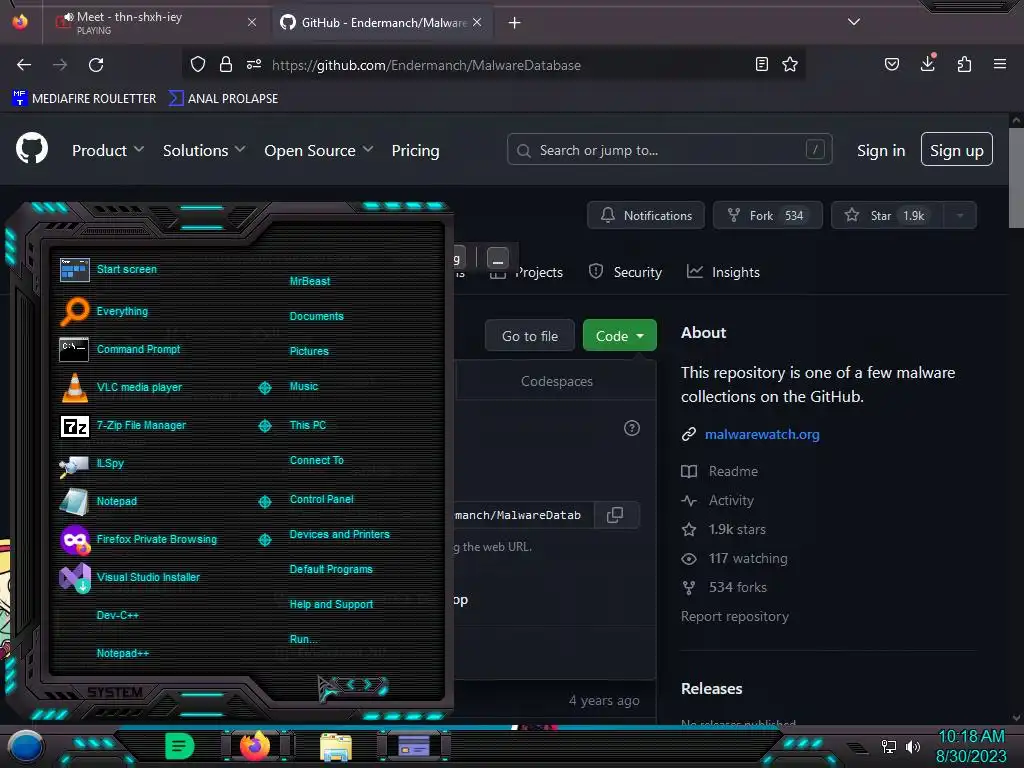Expand the Notepad jump list arrow
This screenshot has height=768, width=1024.
point(265,502)
